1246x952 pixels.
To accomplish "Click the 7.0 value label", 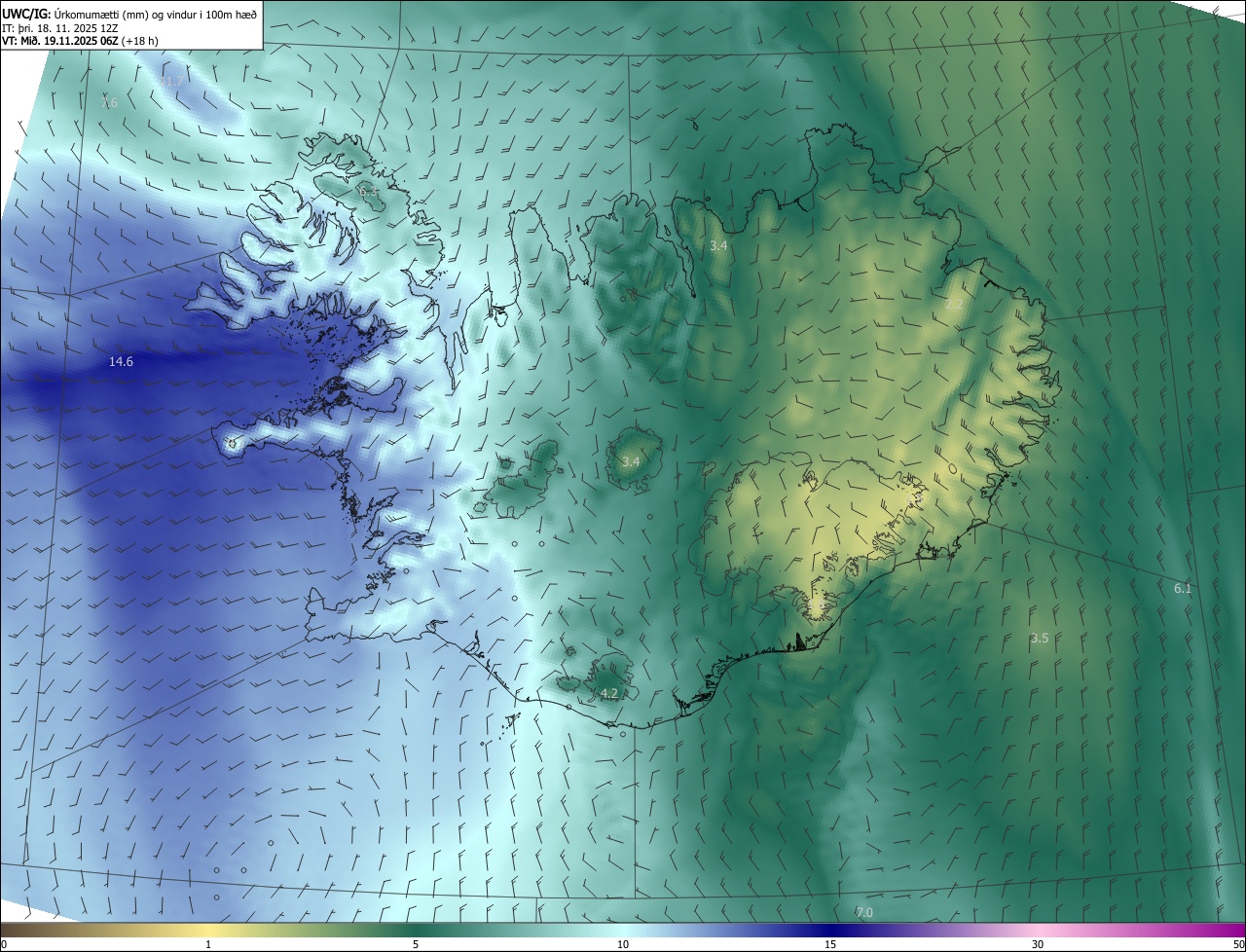I will [x=864, y=912].
